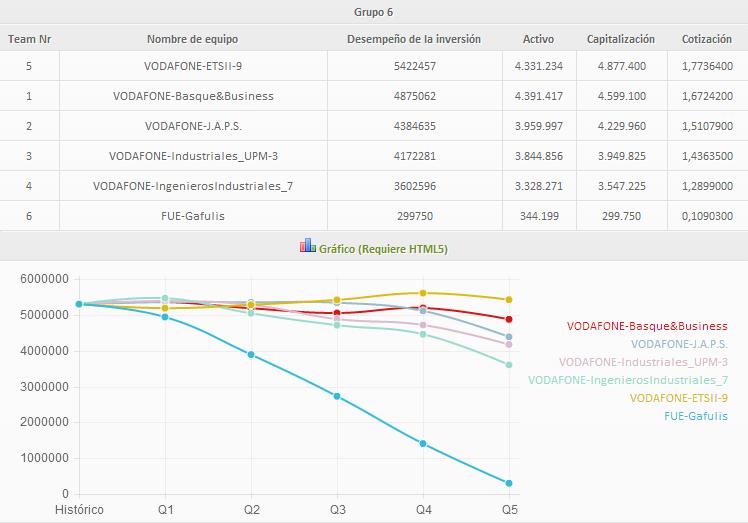Viewport: 748px width, 523px height.
Task: Click Activo value 344.199
Action: [539, 216]
